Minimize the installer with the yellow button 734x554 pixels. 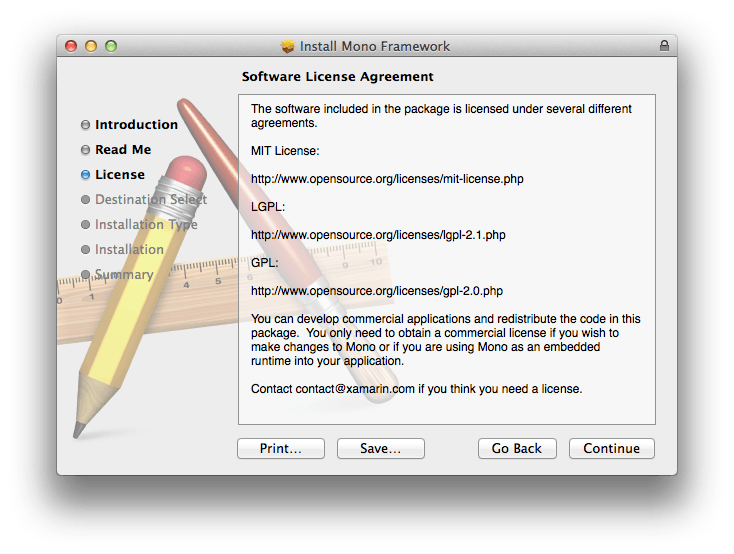91,46
